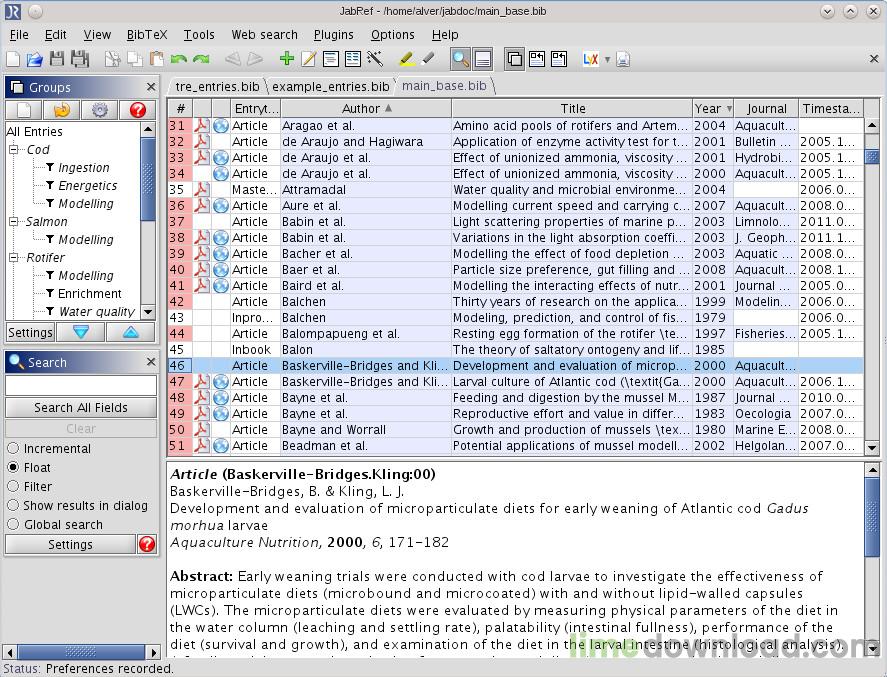
Task: Open dropdown arrow next to LyX icon
Action: click(x=608, y=59)
